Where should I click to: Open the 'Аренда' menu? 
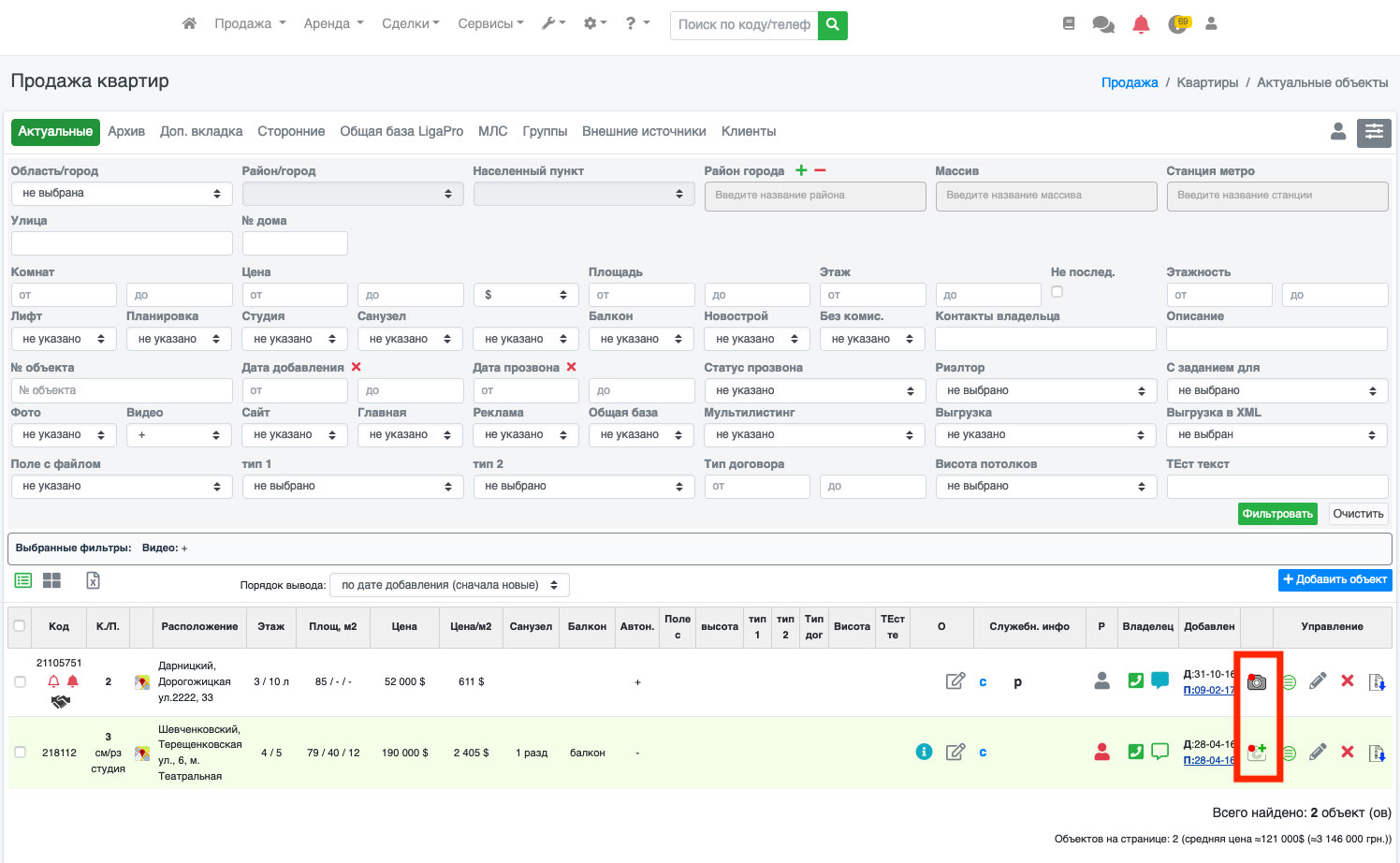[x=333, y=23]
